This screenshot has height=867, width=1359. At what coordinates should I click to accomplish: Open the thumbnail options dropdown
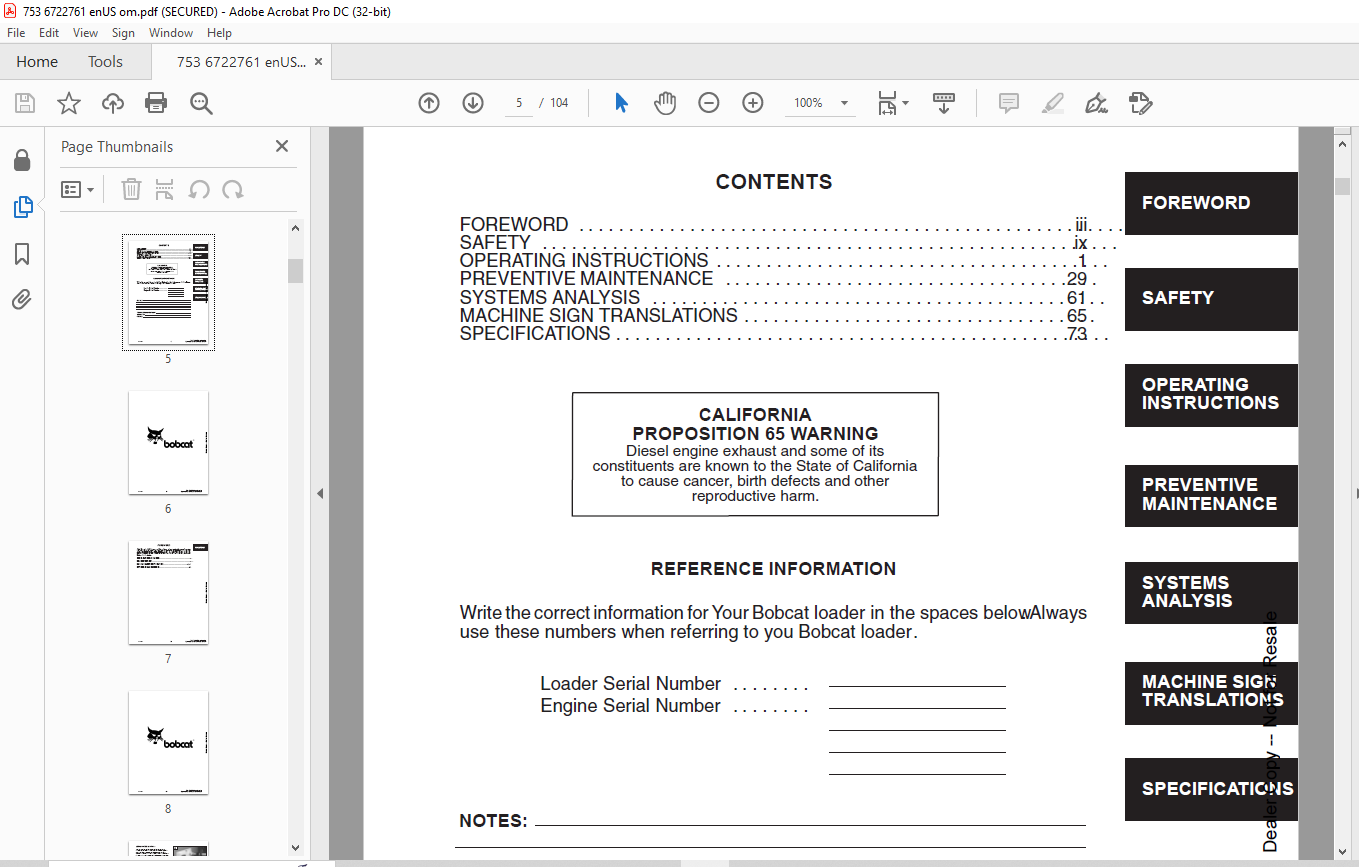[x=77, y=189]
